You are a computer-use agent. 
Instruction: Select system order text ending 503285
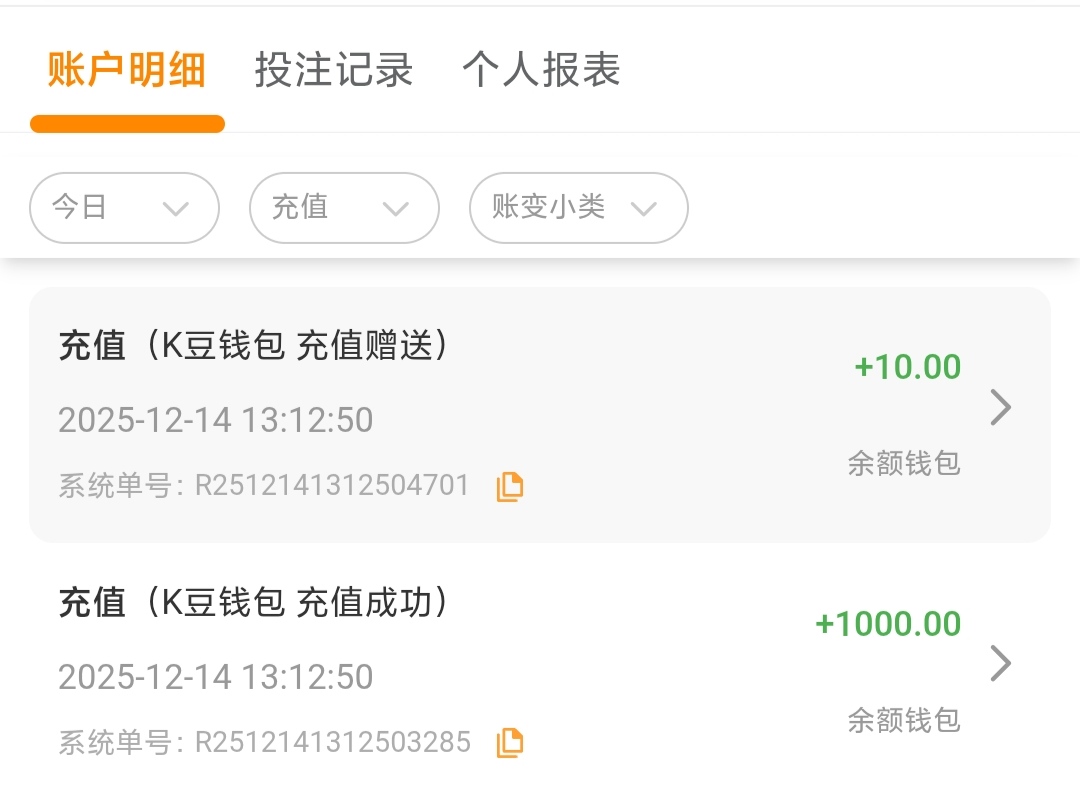(x=264, y=742)
